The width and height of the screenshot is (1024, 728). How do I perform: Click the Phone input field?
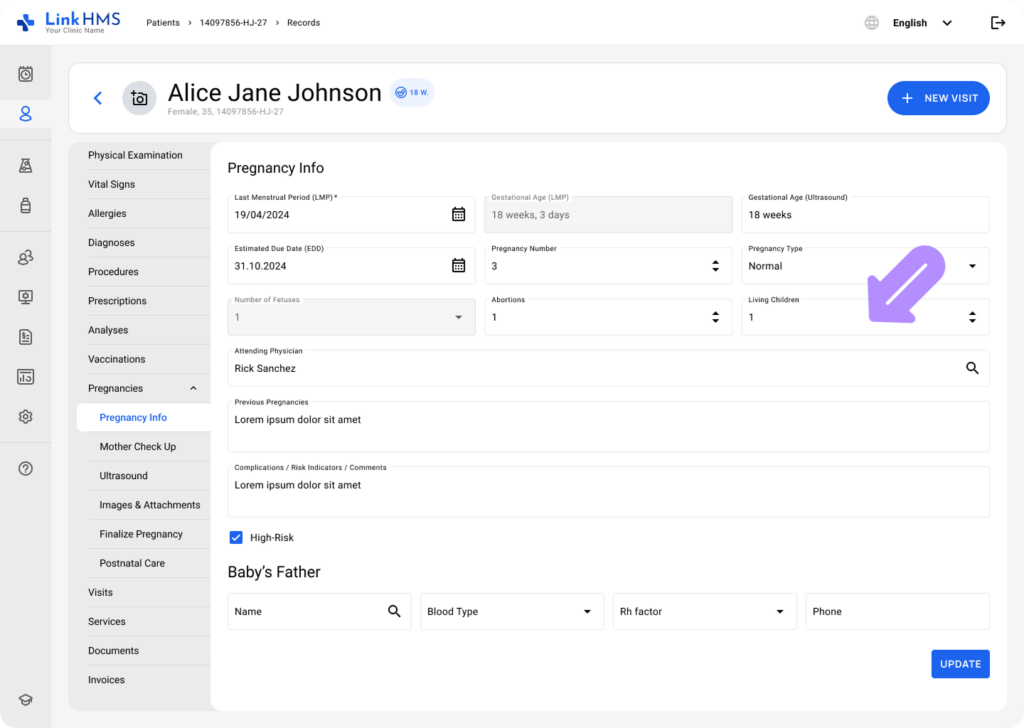click(x=897, y=611)
